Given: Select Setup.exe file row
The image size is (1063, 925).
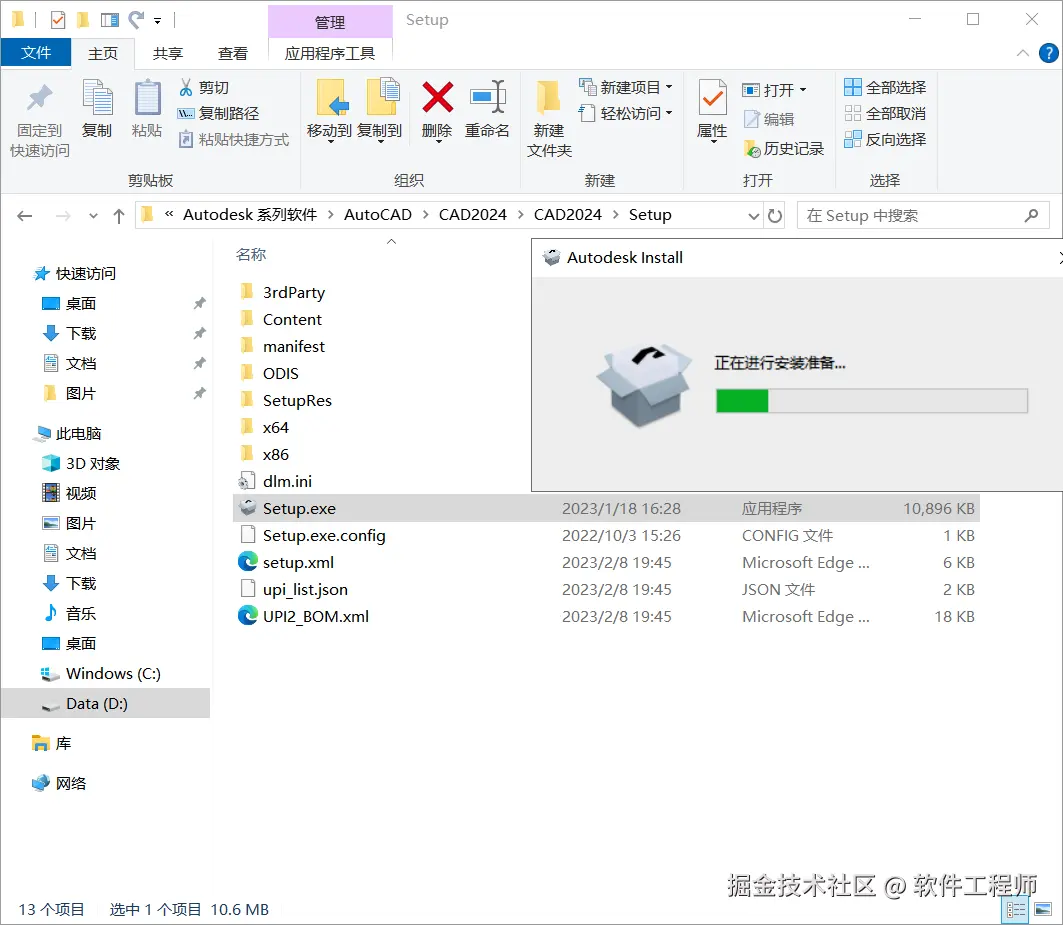Looking at the screenshot, I should (606, 509).
